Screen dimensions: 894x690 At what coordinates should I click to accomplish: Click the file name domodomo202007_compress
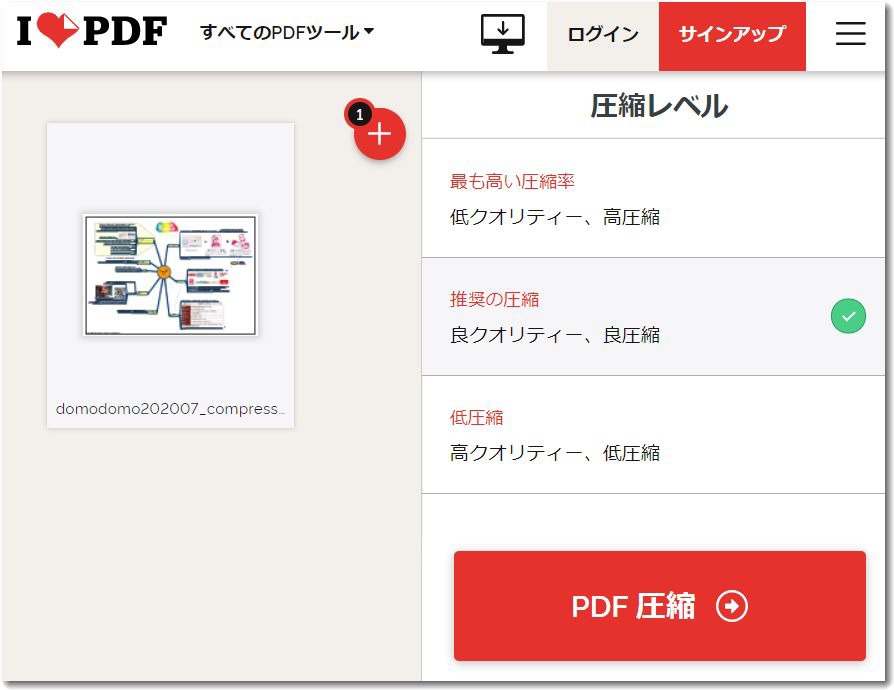coord(170,409)
